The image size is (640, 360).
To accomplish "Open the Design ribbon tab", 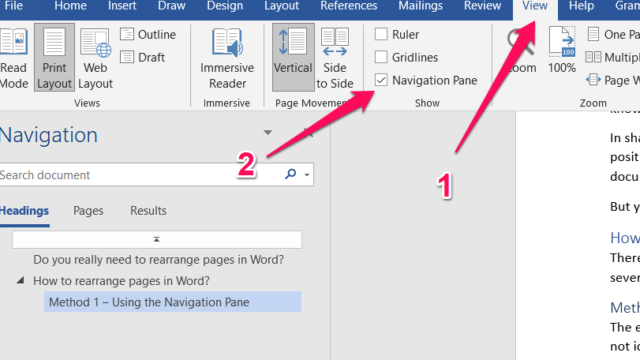I will tap(224, 6).
